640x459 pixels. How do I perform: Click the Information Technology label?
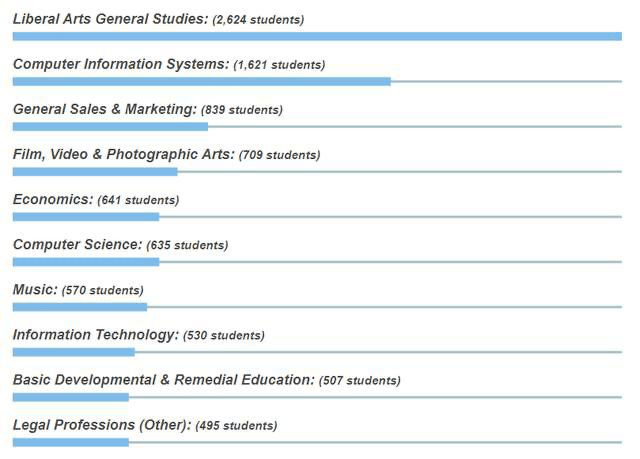click(x=96, y=335)
